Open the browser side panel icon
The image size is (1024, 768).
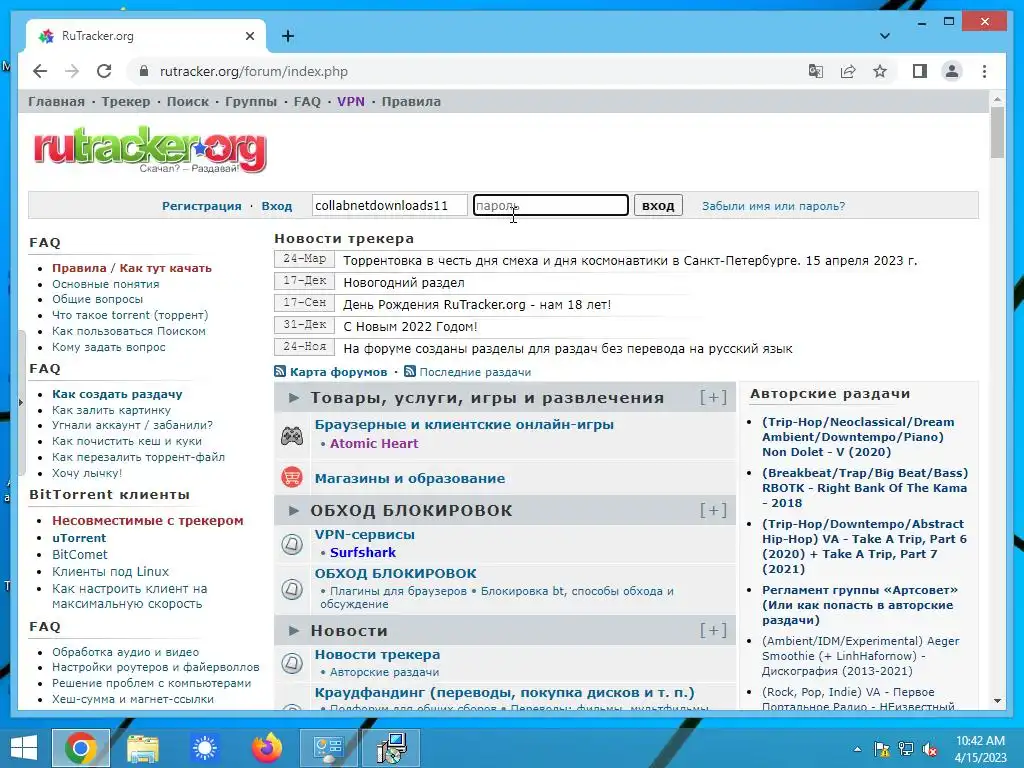tap(920, 71)
